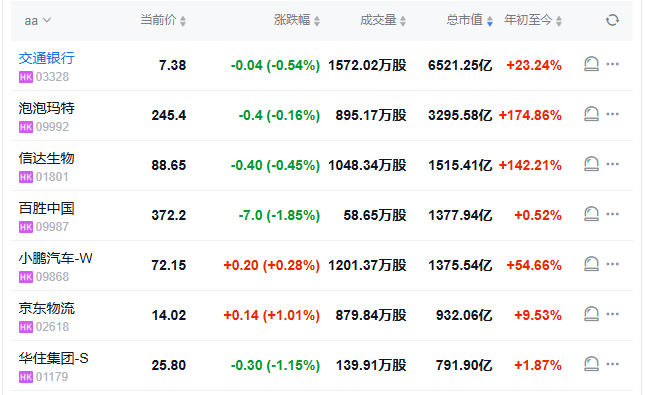Click stock code 09868

coord(52,277)
